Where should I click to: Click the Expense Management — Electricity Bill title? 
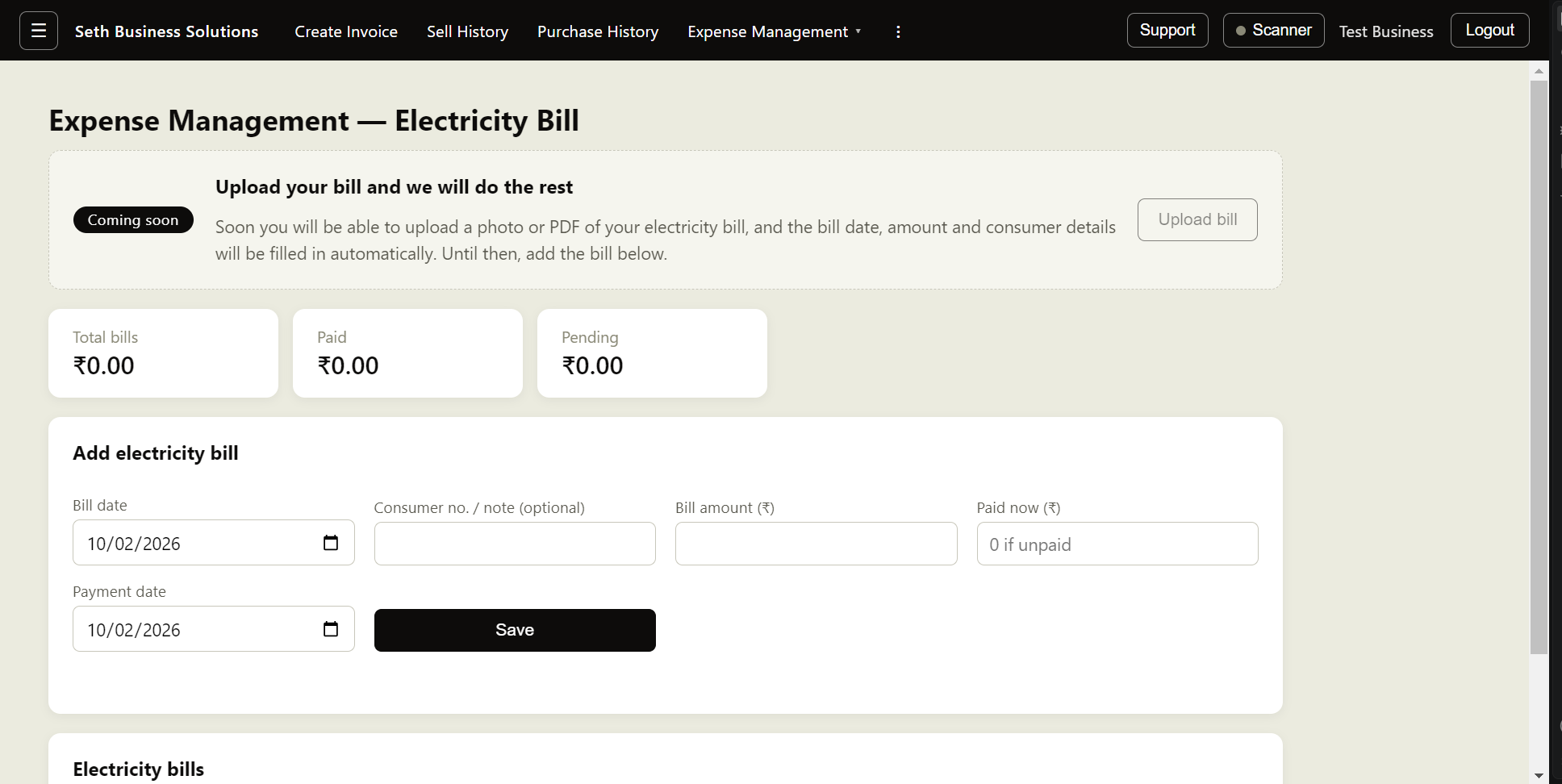coord(314,121)
